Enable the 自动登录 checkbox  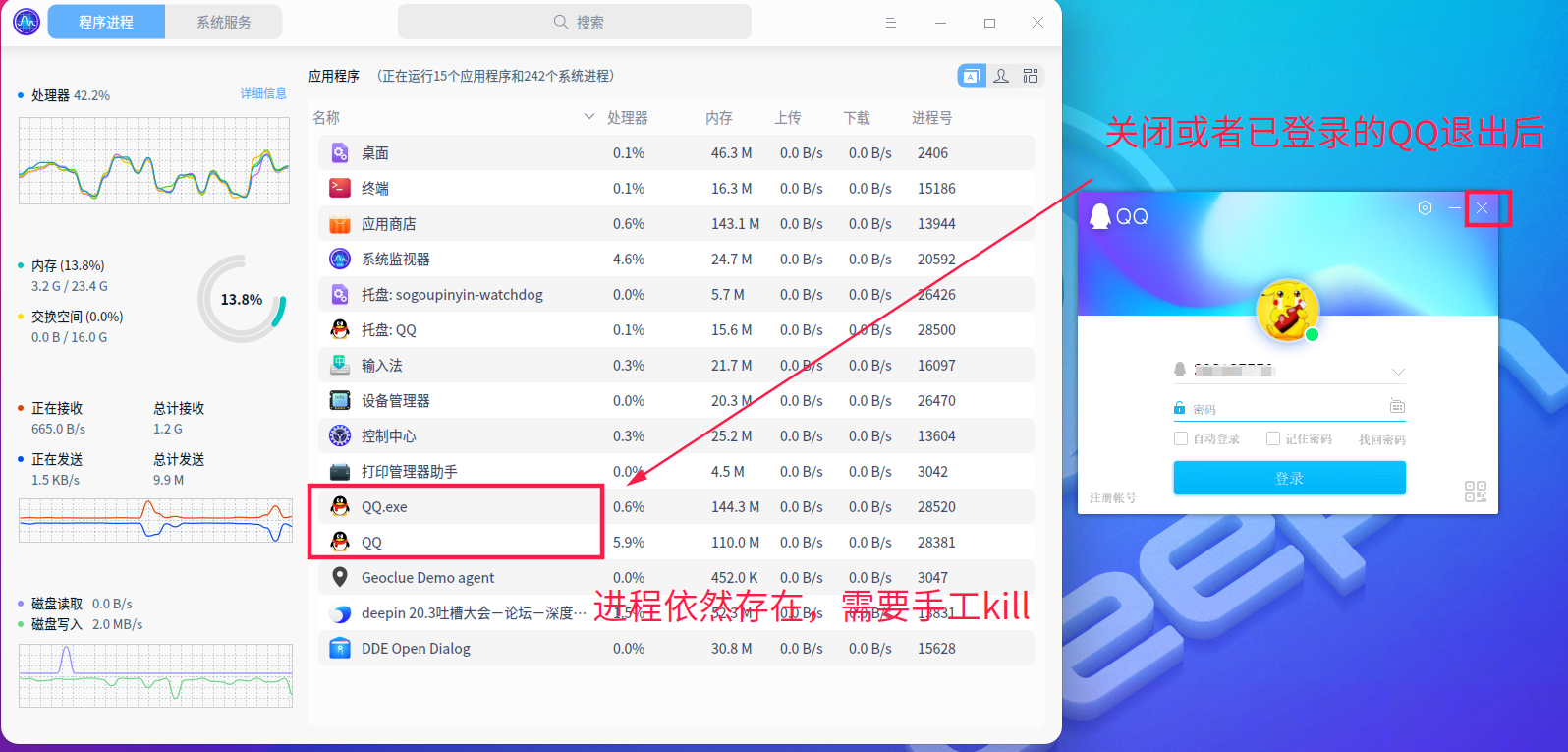point(1181,438)
